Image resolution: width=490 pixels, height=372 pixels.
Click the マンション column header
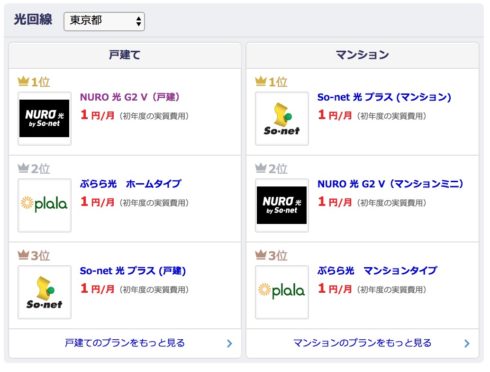point(362,55)
